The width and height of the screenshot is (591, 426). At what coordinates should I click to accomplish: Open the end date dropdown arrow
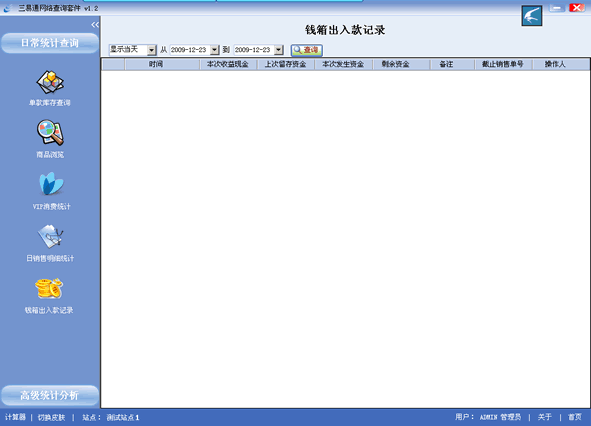point(279,50)
